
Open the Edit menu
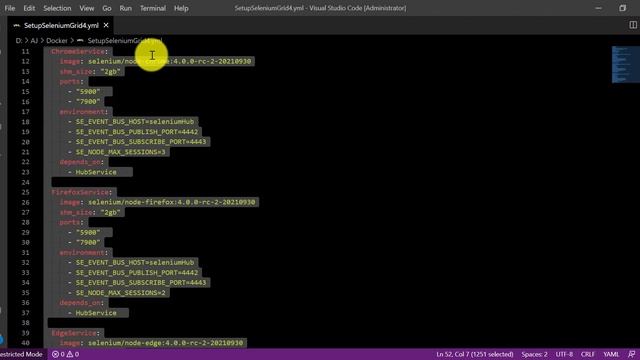tap(29, 8)
